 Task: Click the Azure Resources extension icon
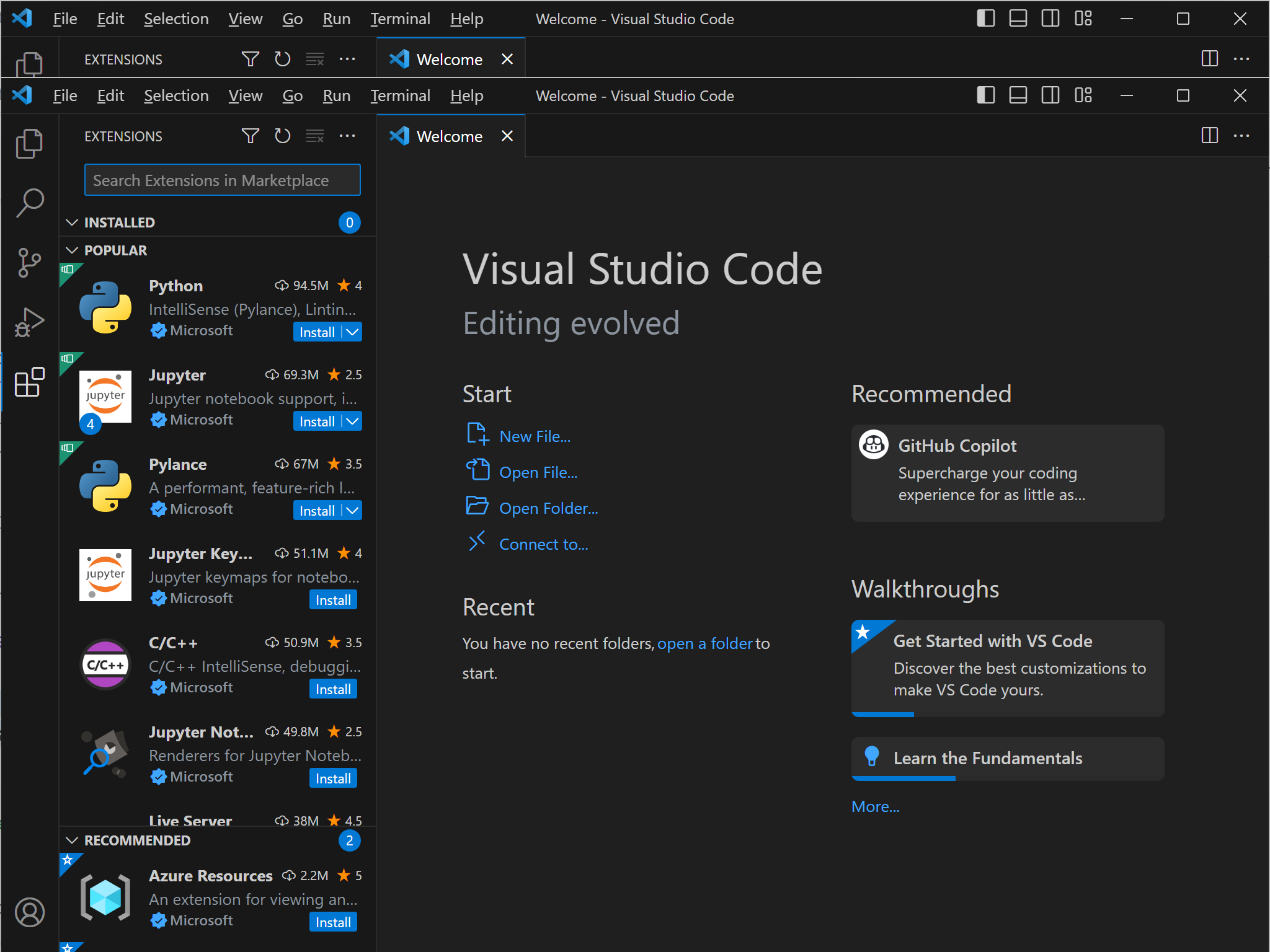coord(105,897)
